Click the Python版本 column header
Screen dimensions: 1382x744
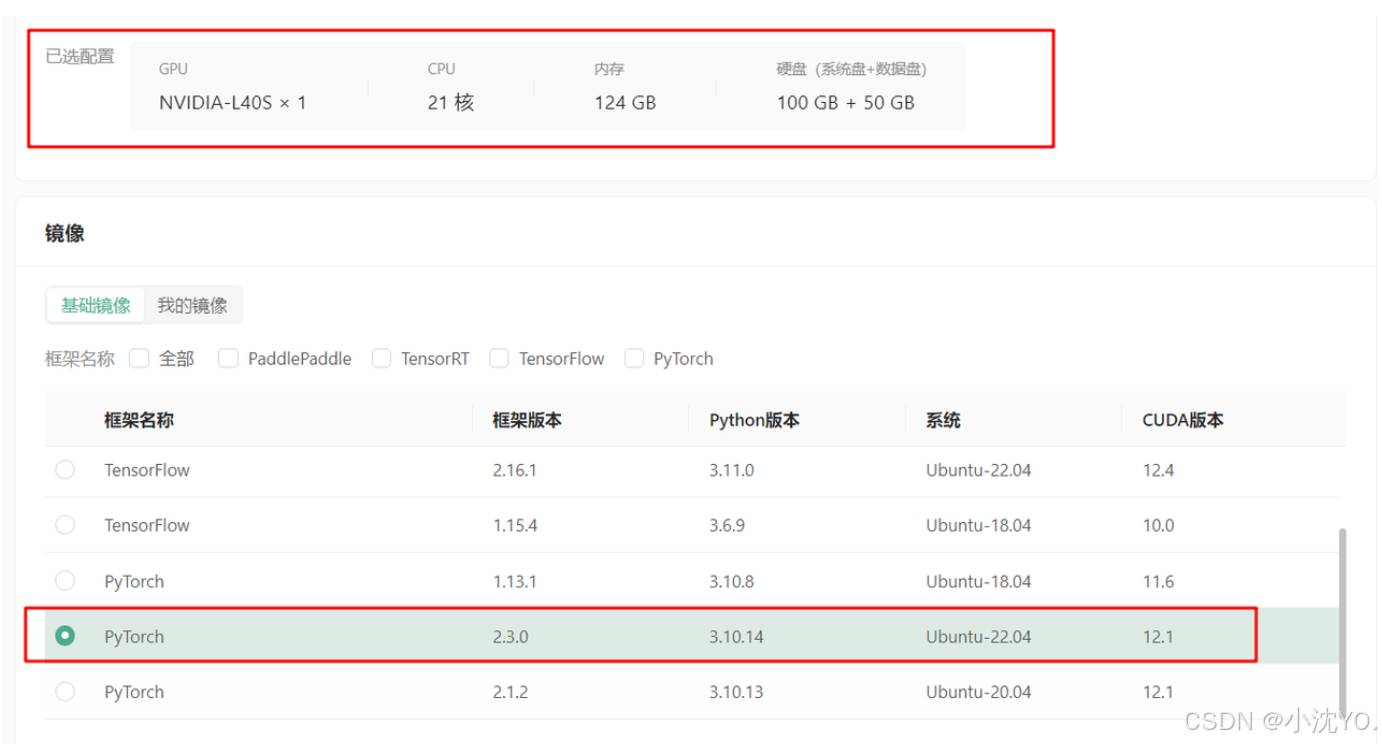coord(754,420)
